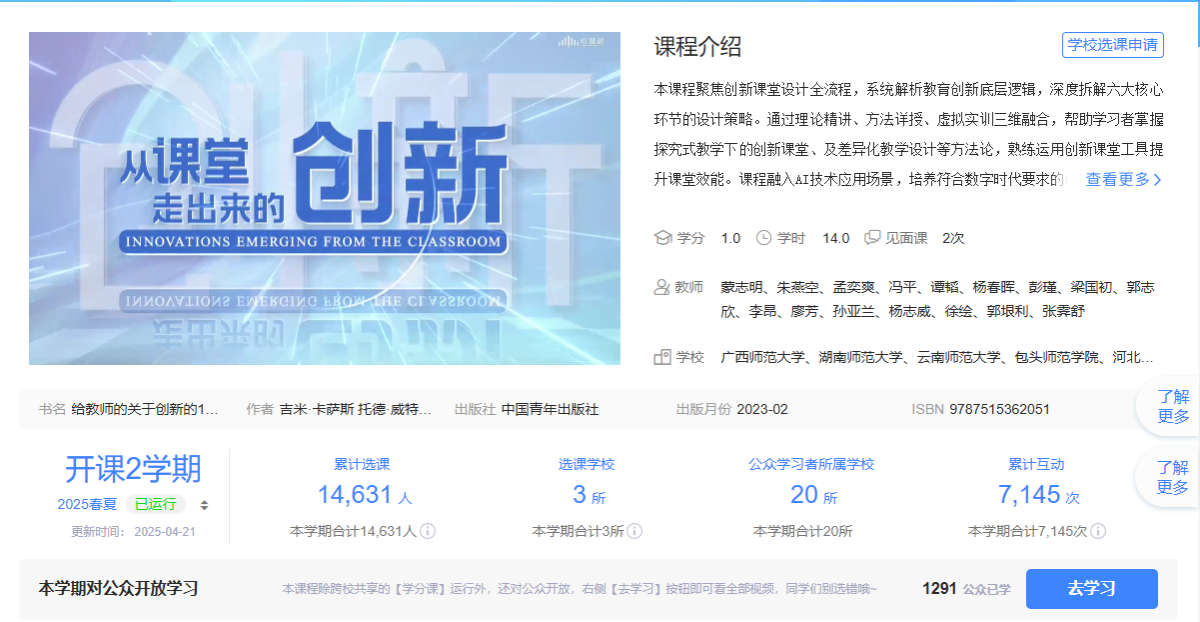Select teacher name 蒙志明

click(741, 288)
